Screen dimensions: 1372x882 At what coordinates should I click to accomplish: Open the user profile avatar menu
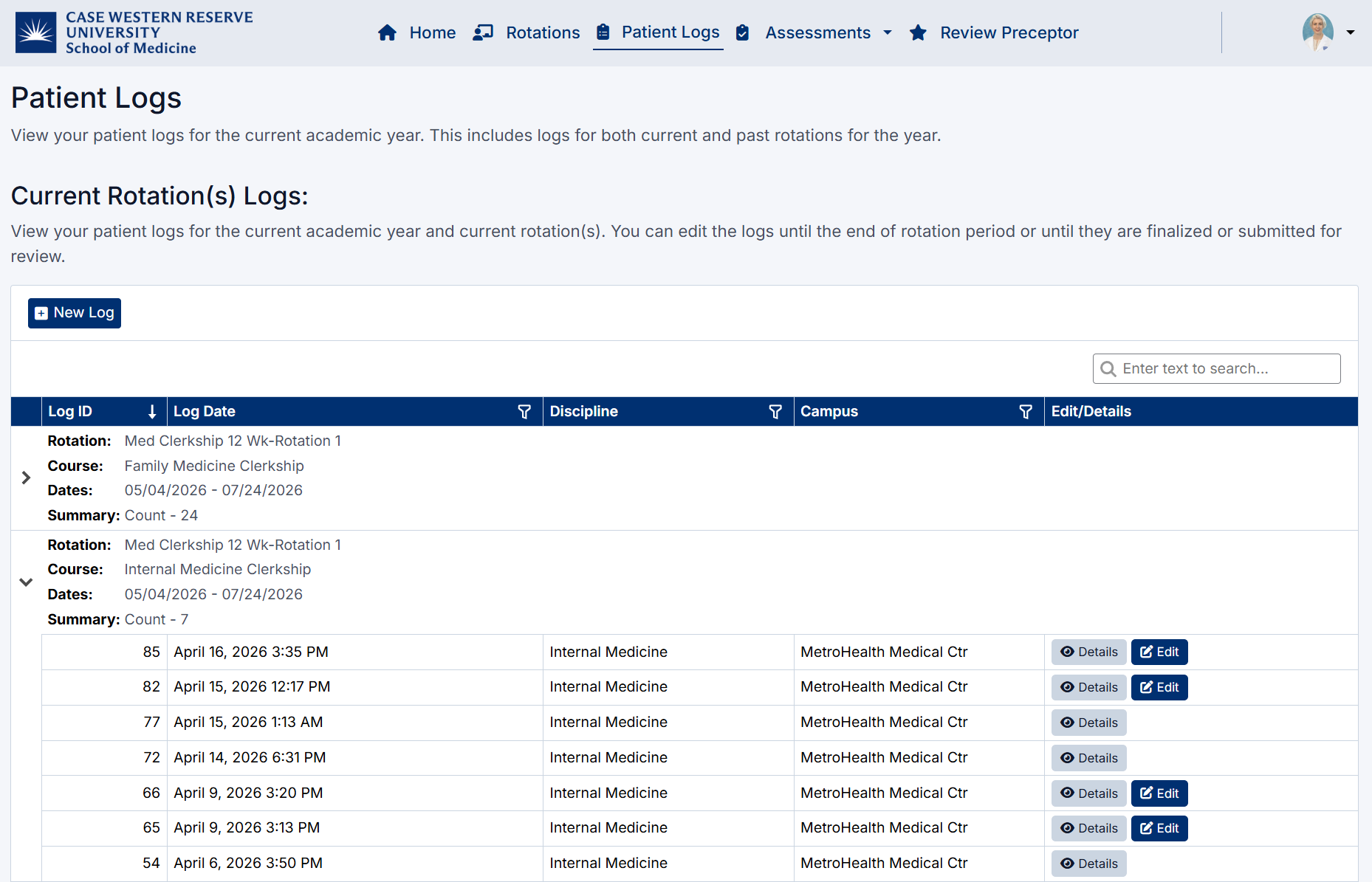click(x=1318, y=32)
